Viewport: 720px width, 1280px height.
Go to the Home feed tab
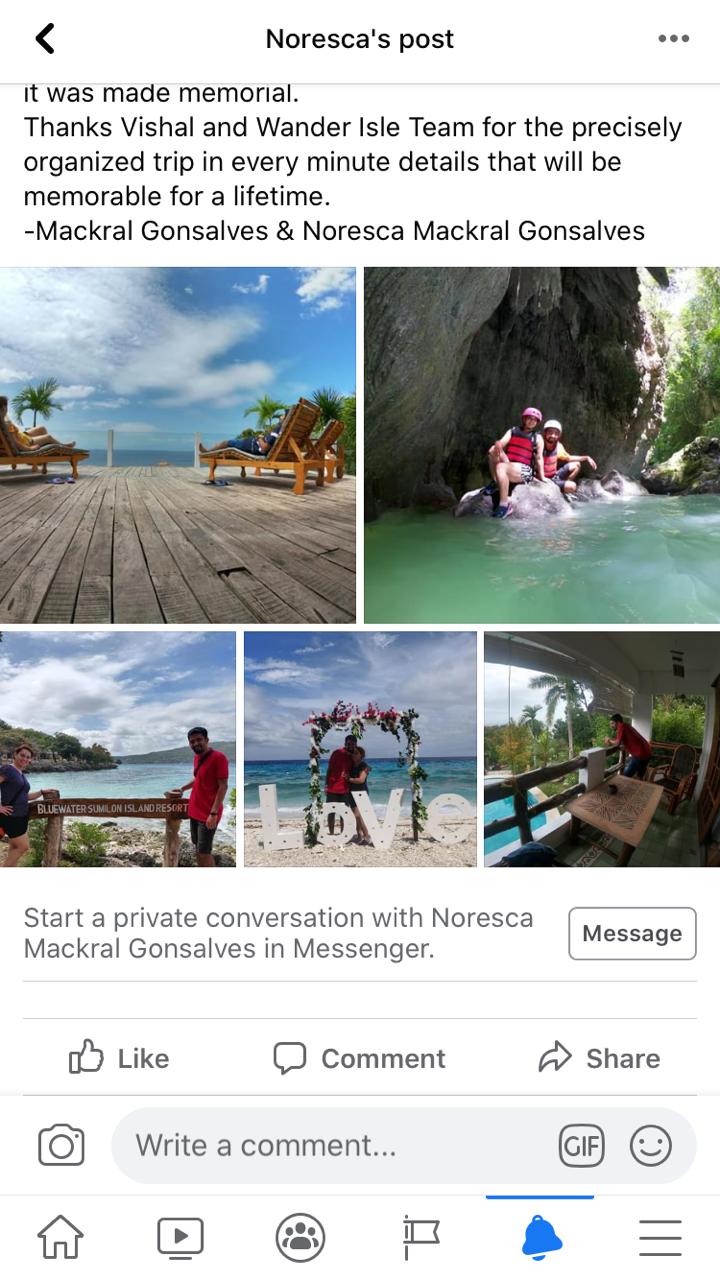coord(60,1238)
